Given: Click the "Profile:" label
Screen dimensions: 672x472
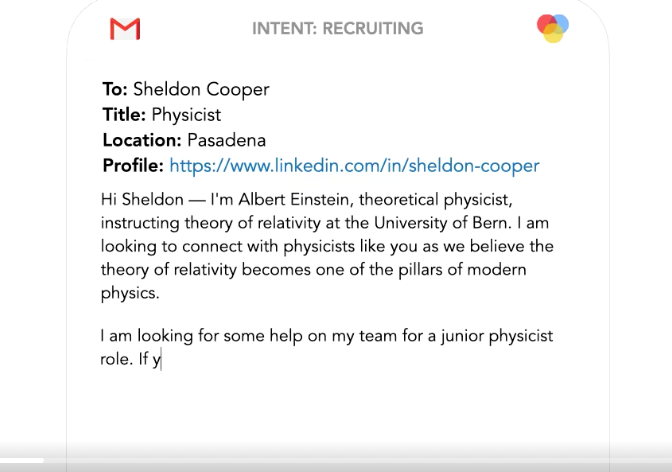Looking at the screenshot, I should pos(133,165).
